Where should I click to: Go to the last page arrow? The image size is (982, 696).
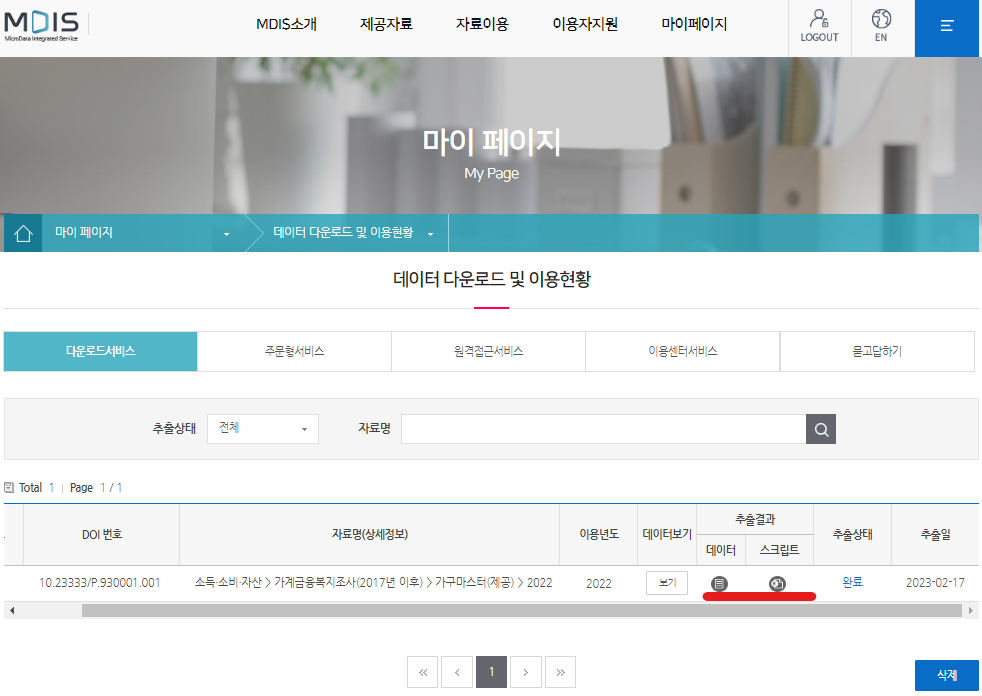pyautogui.click(x=561, y=672)
